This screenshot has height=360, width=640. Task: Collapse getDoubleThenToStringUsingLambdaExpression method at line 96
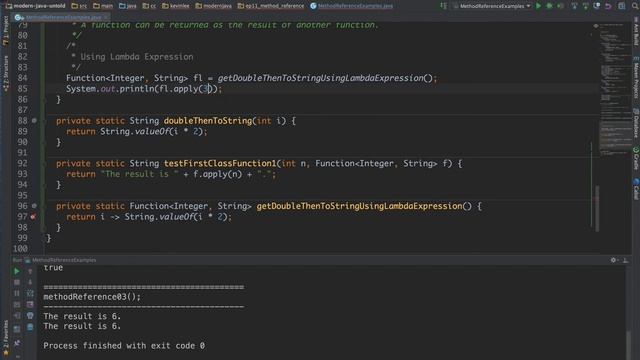coord(44,206)
